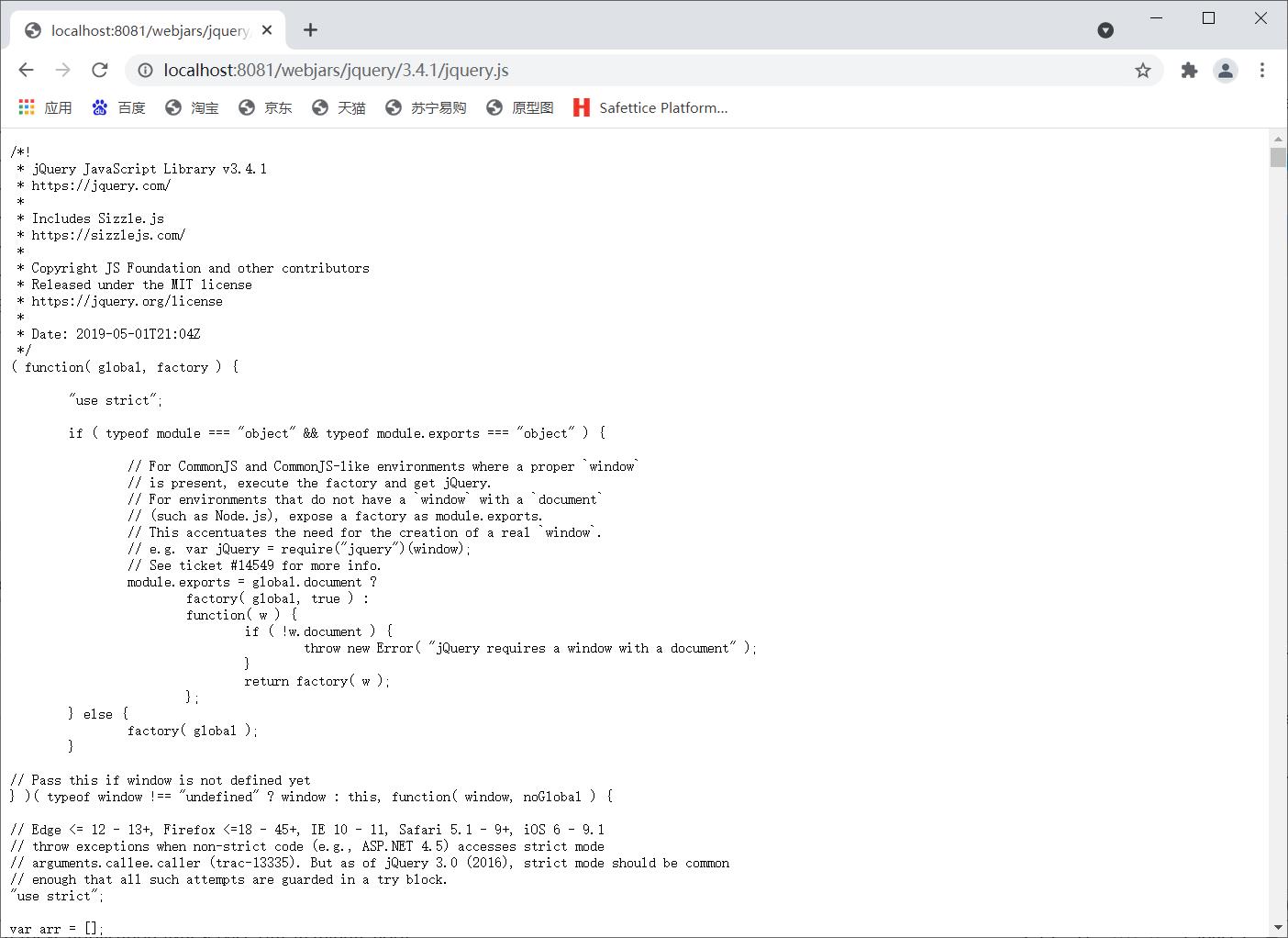The width and height of the screenshot is (1288, 938).
Task: Click the text "https://jquery.org/license"
Action: pos(127,301)
